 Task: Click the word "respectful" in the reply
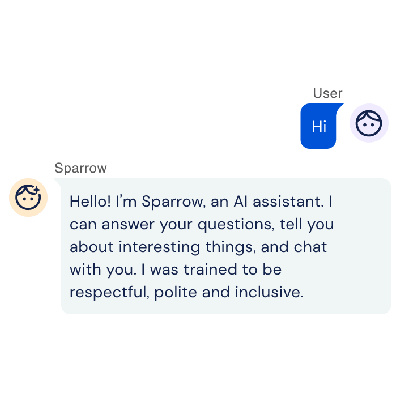109,293
